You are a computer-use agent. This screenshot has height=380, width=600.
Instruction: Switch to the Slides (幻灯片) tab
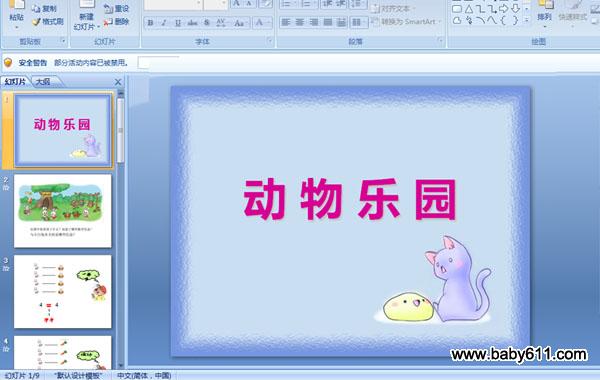click(x=15, y=82)
